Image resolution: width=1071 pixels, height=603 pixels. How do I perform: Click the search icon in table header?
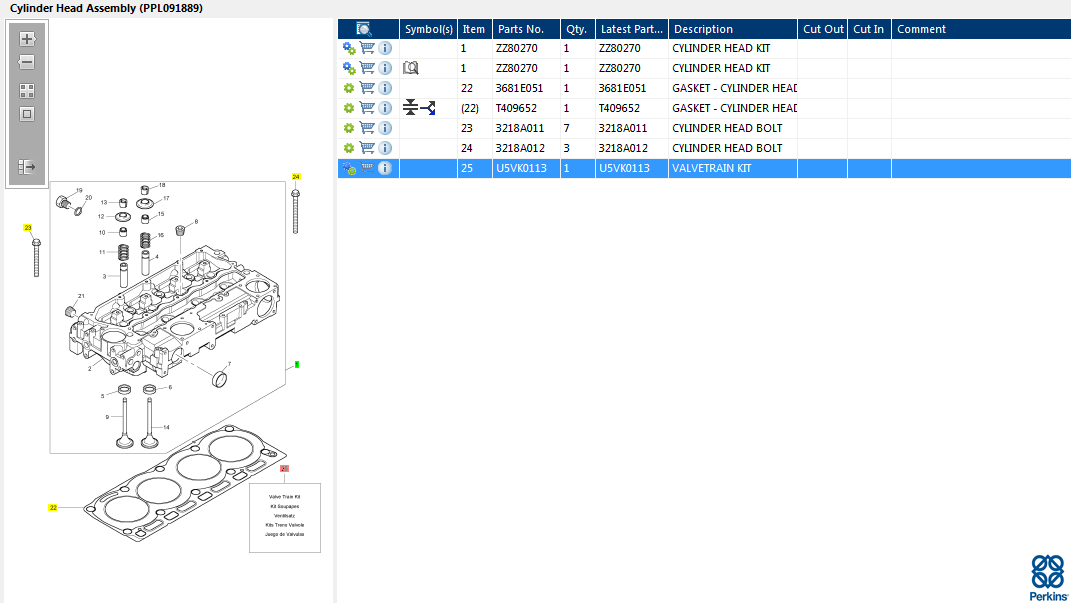click(x=364, y=29)
